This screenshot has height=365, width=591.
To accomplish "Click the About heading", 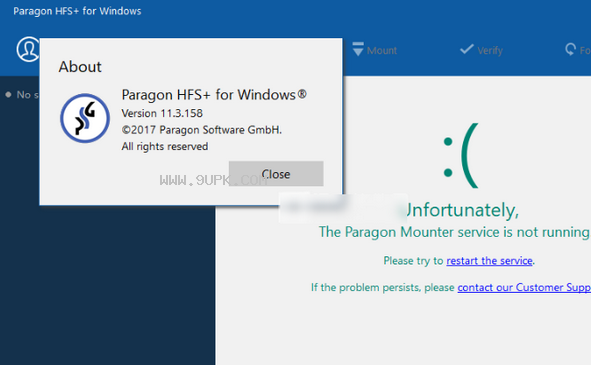I will pos(80,67).
